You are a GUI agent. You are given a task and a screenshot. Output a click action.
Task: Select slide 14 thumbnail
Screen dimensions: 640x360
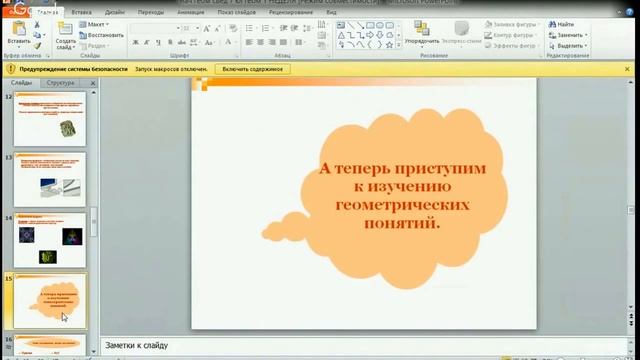point(50,240)
